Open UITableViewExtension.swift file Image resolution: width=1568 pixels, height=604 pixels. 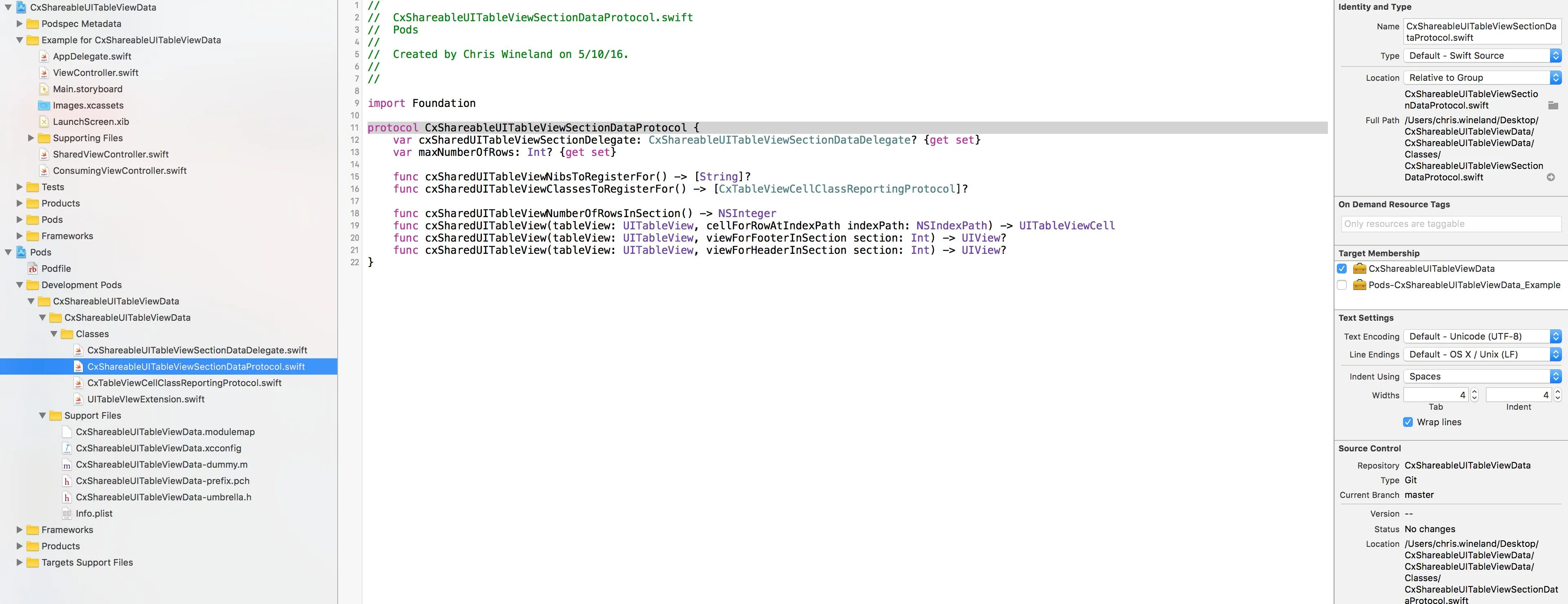(x=145, y=399)
